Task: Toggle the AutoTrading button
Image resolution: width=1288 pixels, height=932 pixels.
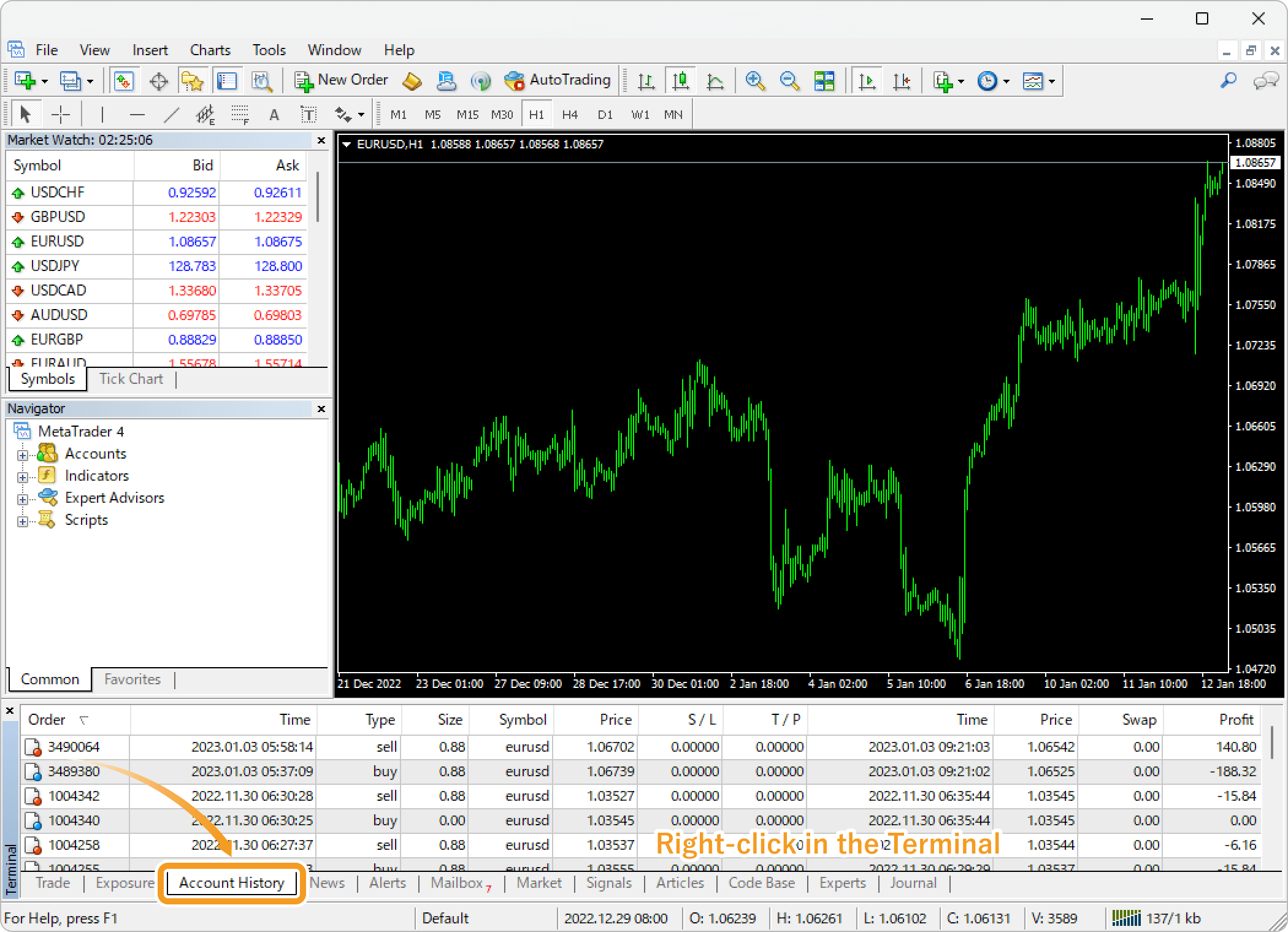Action: click(558, 80)
